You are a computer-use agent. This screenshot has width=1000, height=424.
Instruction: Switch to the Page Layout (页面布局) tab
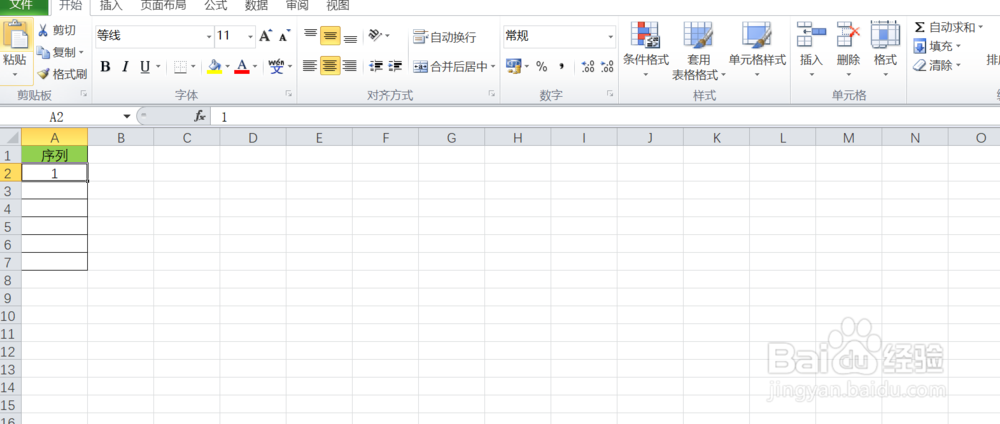pos(163,6)
